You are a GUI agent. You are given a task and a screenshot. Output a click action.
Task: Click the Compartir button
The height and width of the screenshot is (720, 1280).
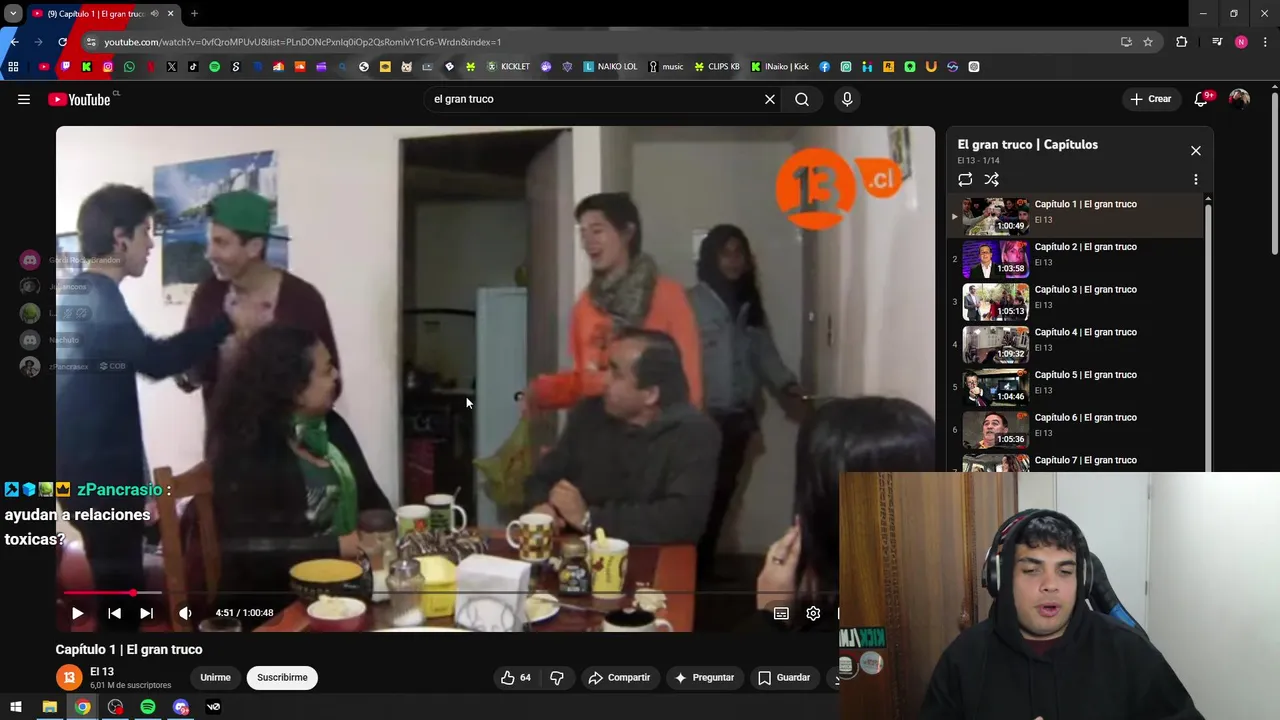(x=619, y=677)
